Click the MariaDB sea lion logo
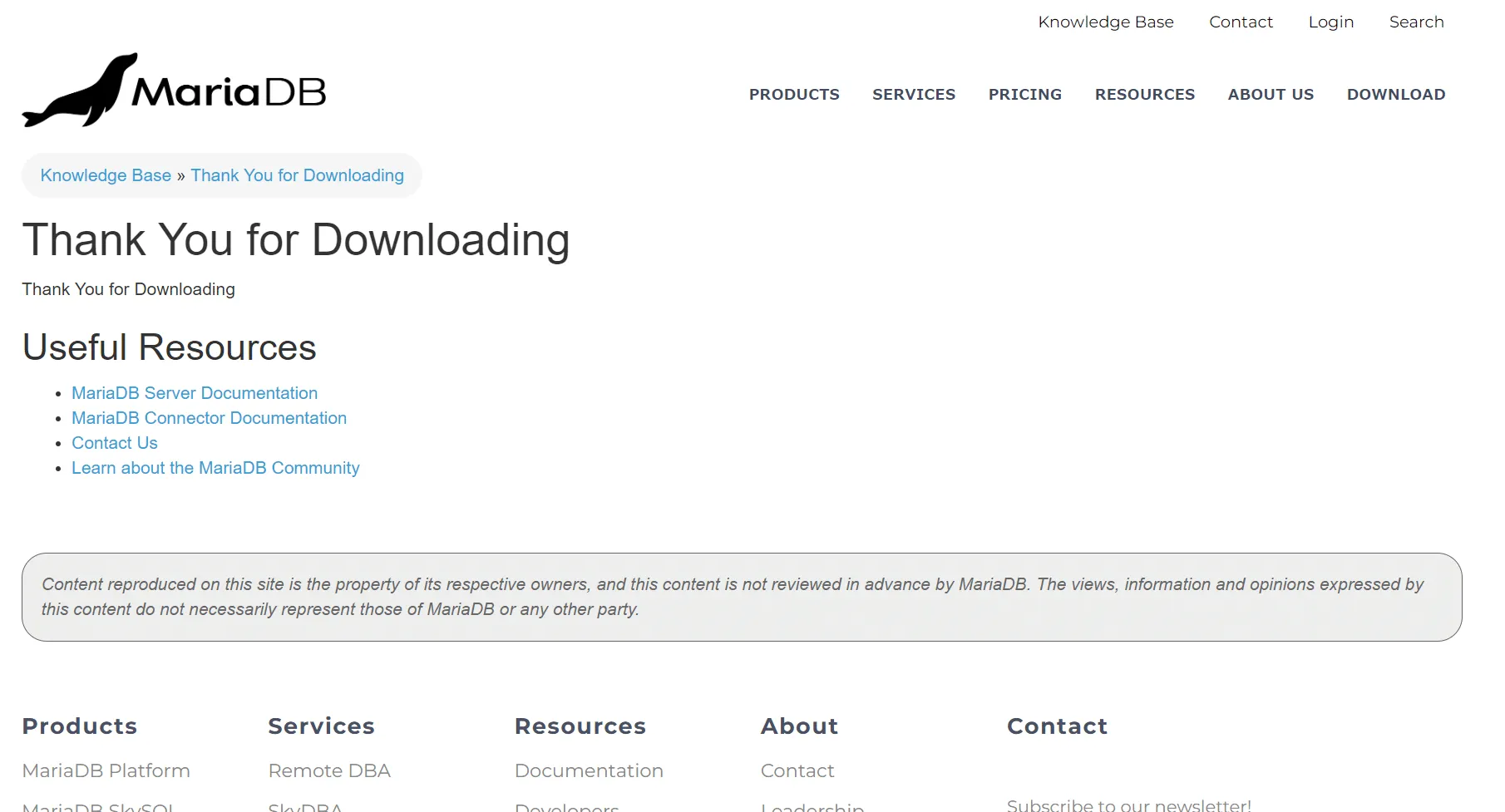 pyautogui.click(x=174, y=91)
